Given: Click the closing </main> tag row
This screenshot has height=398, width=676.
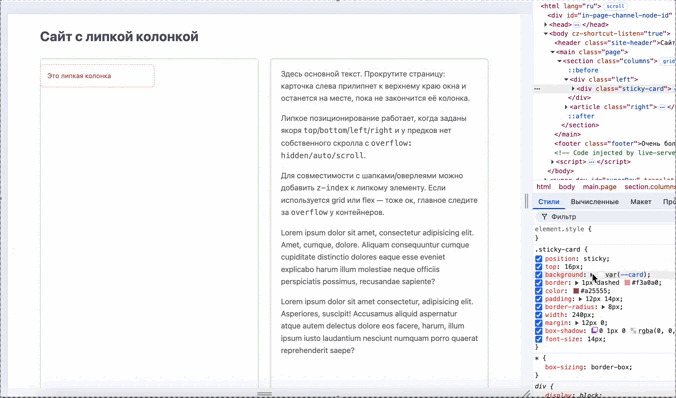Looking at the screenshot, I should (x=567, y=135).
